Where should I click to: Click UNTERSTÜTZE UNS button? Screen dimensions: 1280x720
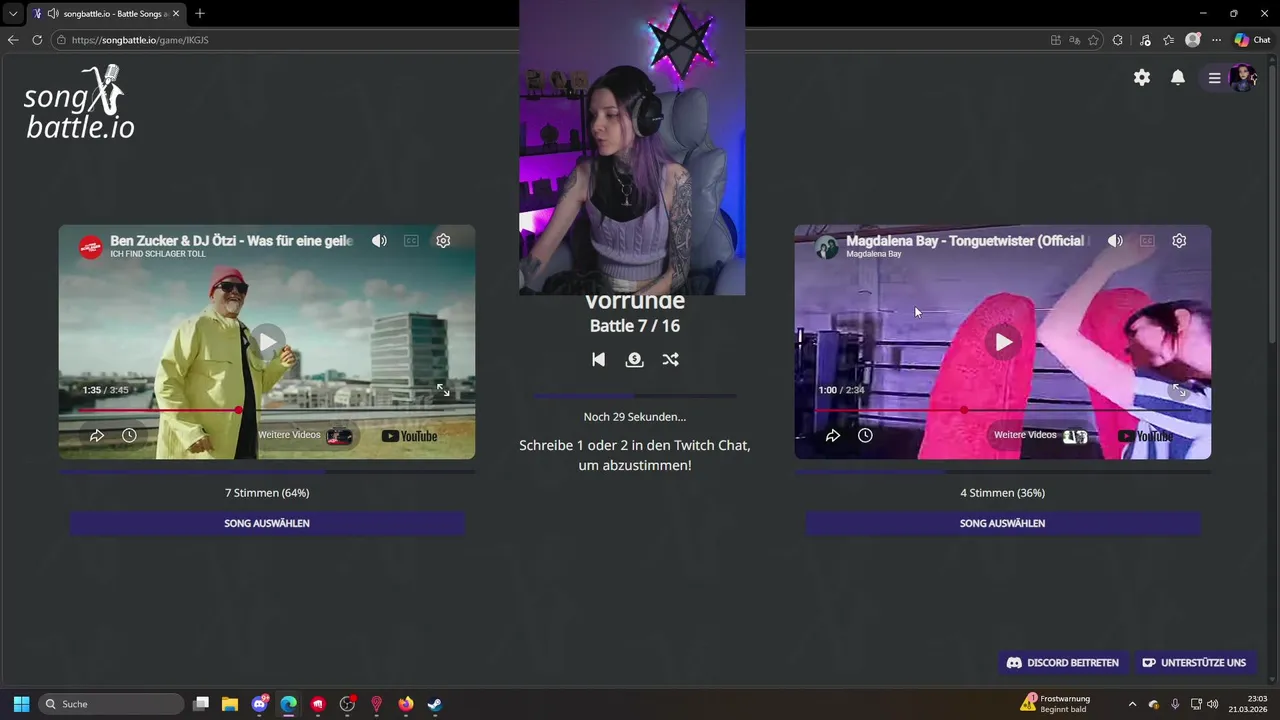pyautogui.click(x=1194, y=663)
